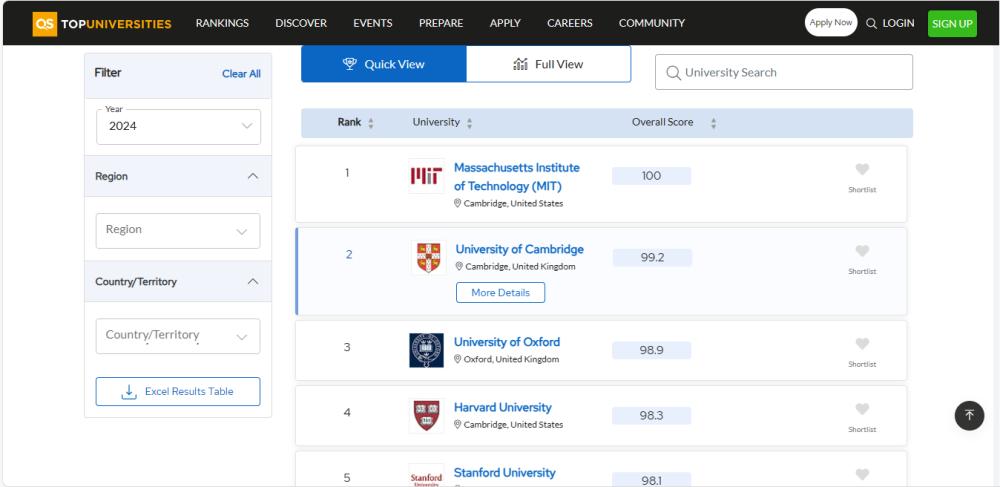Viewport: 1000px width, 487px height.
Task: Open the CAREERS menu
Action: tap(570, 23)
